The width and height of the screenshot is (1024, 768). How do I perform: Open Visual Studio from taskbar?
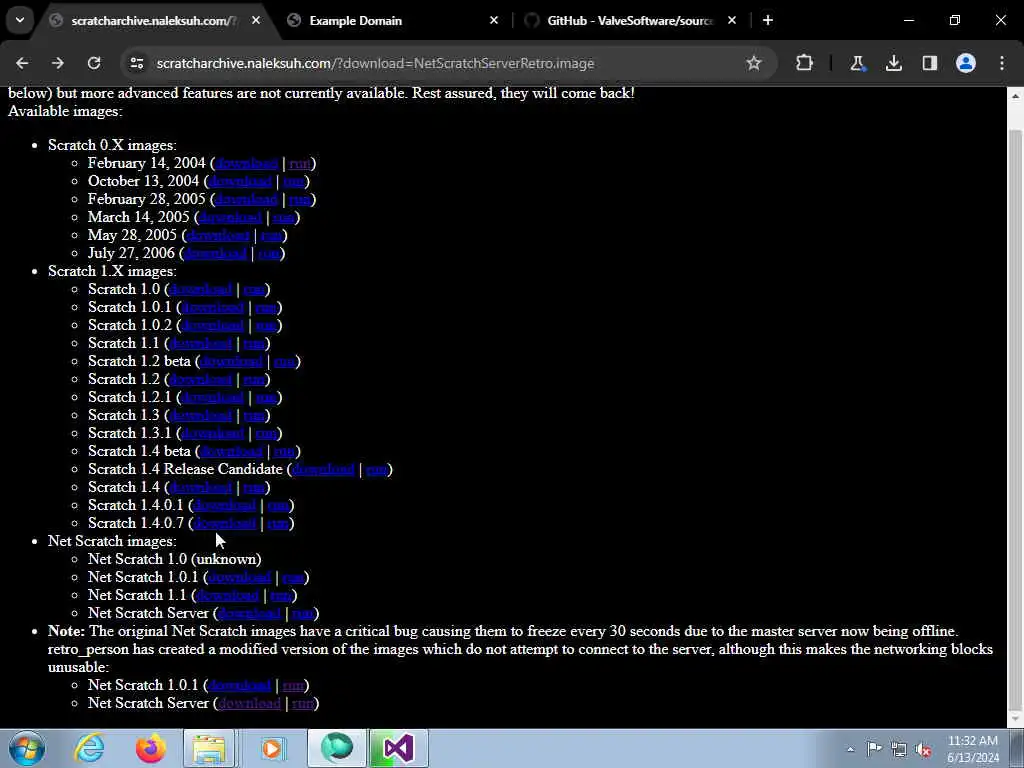pyautogui.click(x=398, y=748)
